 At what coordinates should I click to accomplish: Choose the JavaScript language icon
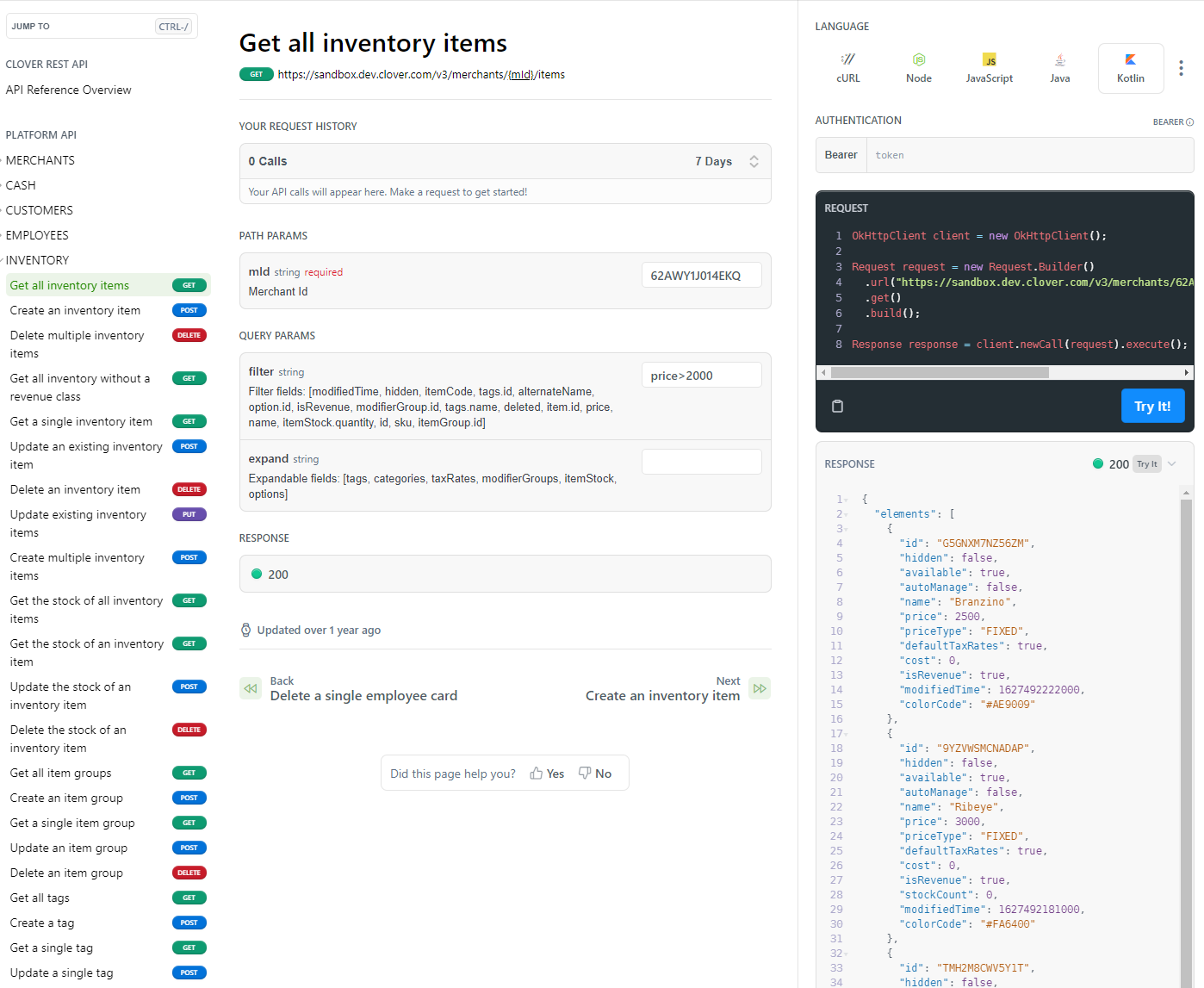[x=990, y=59]
